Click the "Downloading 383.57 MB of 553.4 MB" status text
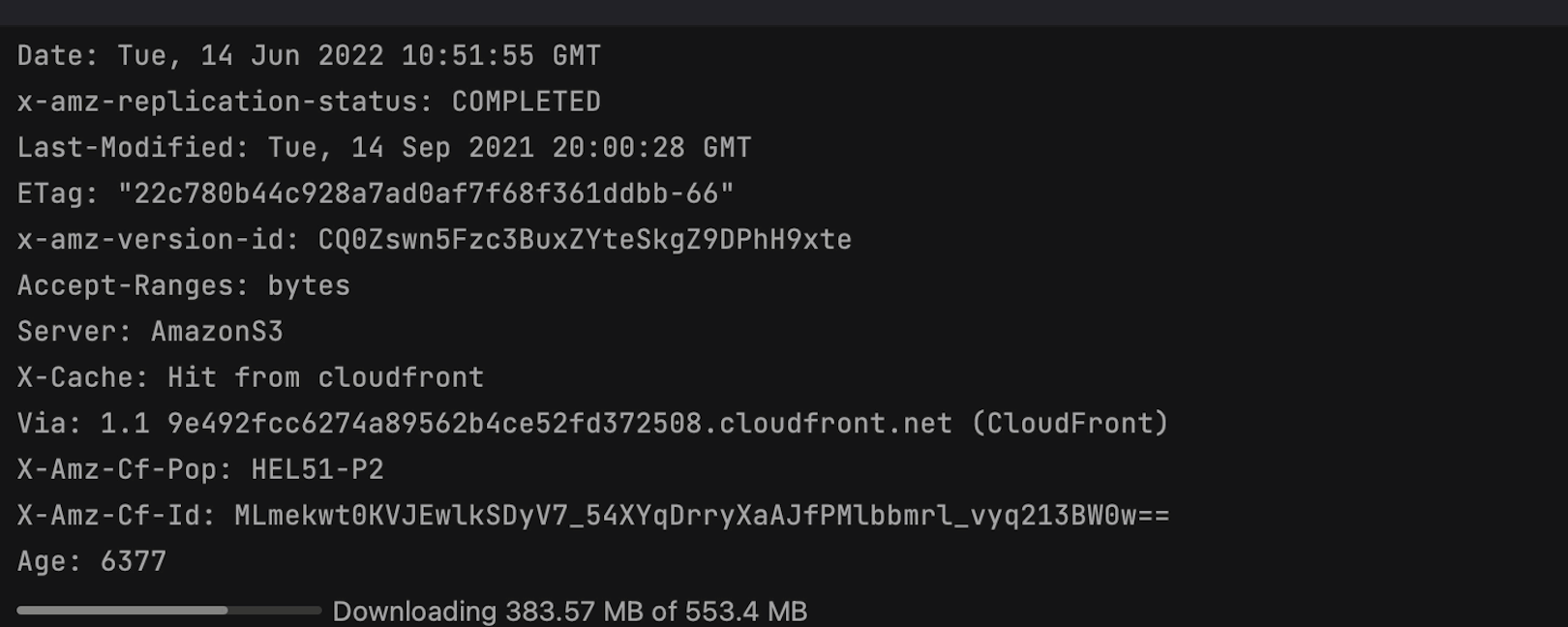Screen dimensions: 1568x627 [569, 612]
